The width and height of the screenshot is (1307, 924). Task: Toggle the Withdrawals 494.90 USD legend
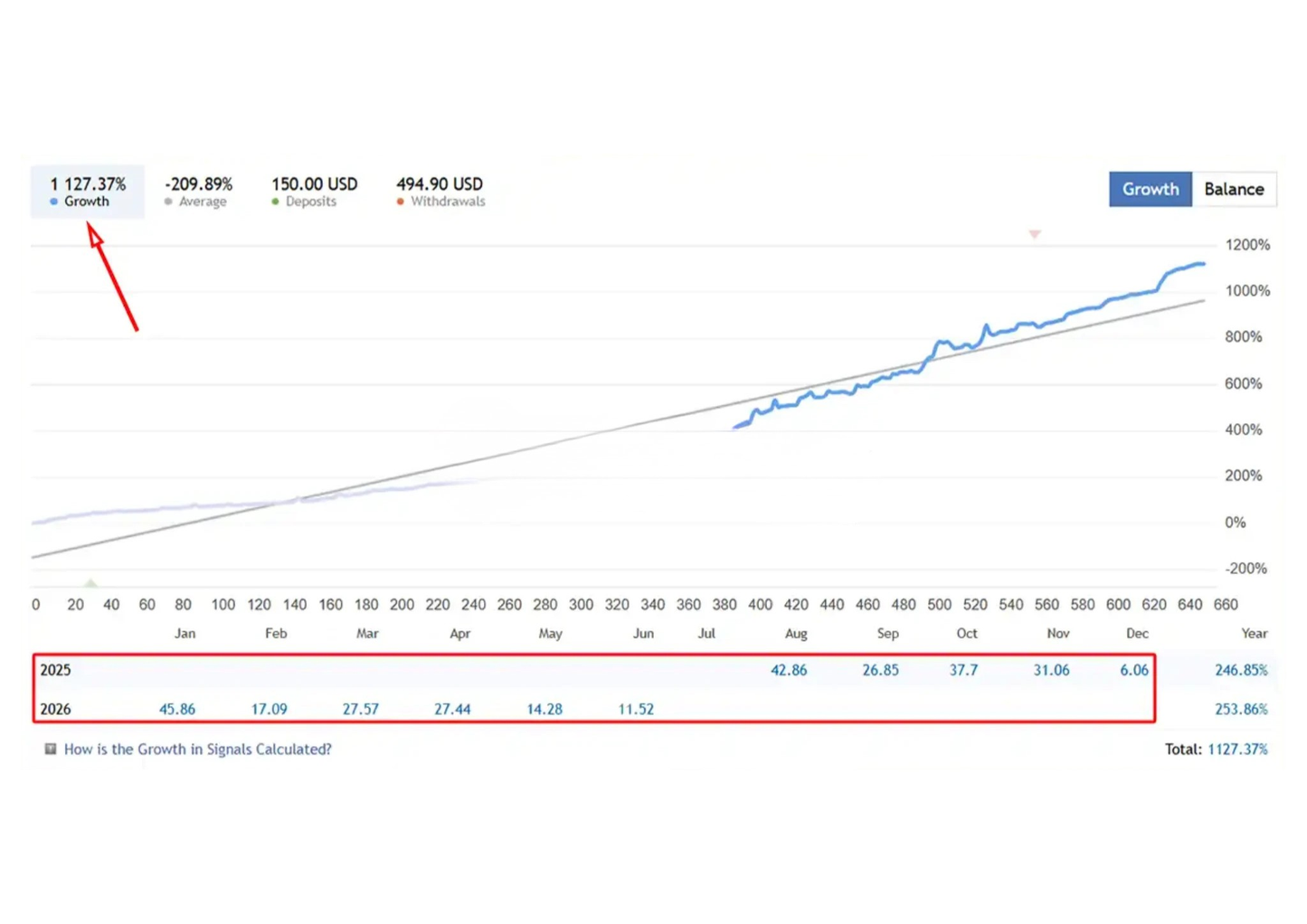pyautogui.click(x=440, y=192)
